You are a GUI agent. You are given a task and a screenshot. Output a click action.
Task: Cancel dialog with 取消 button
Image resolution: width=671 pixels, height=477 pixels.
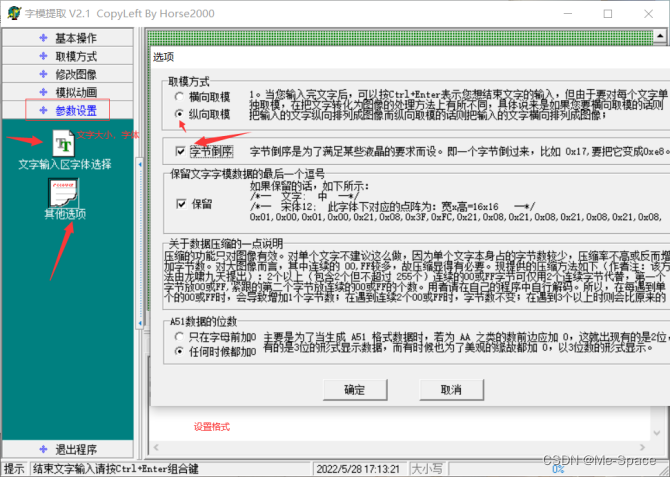point(451,390)
